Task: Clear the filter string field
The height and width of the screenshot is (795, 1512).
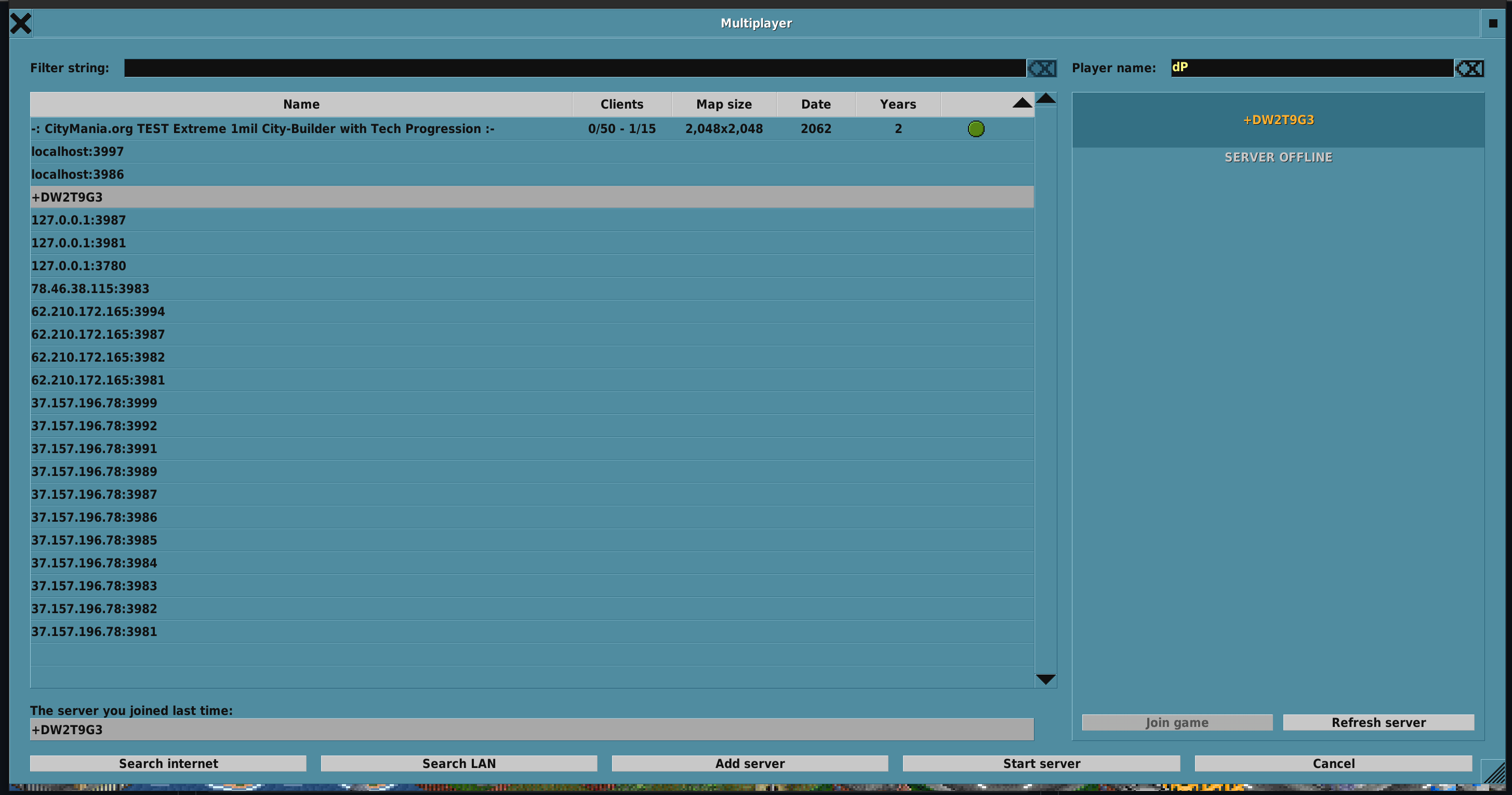Action: (x=1042, y=68)
